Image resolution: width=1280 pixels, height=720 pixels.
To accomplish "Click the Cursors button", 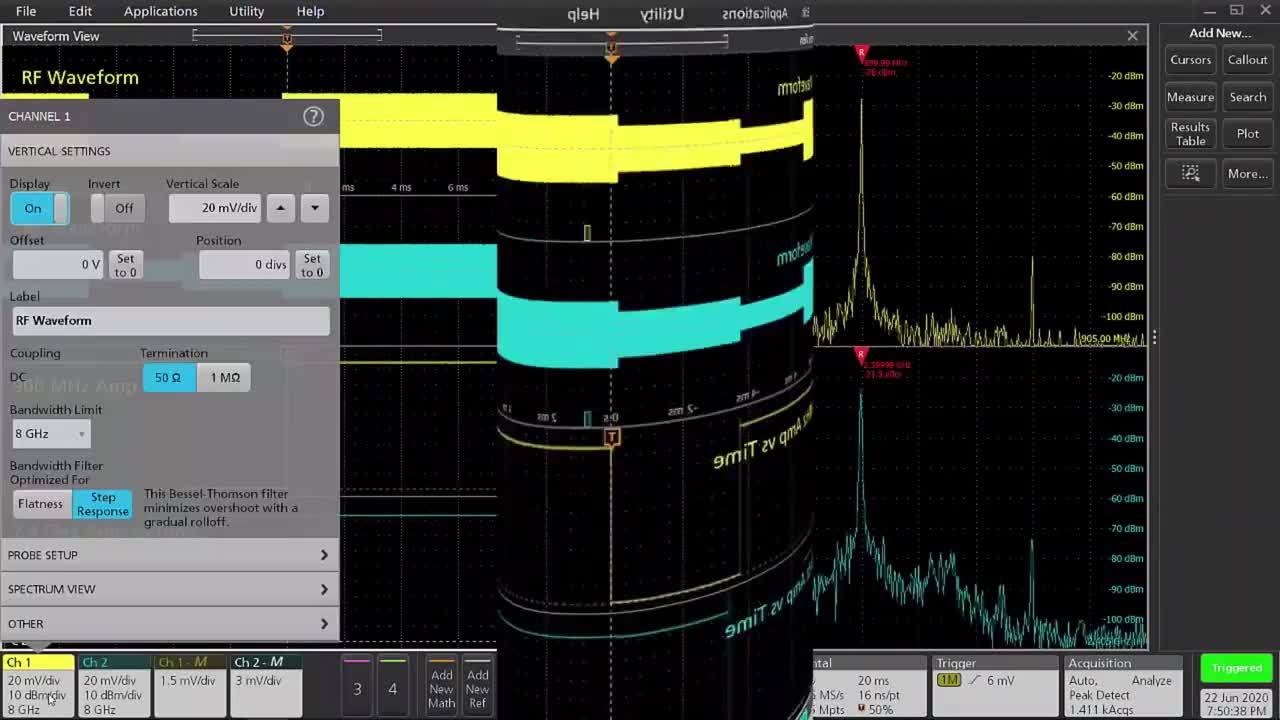I will (x=1190, y=60).
